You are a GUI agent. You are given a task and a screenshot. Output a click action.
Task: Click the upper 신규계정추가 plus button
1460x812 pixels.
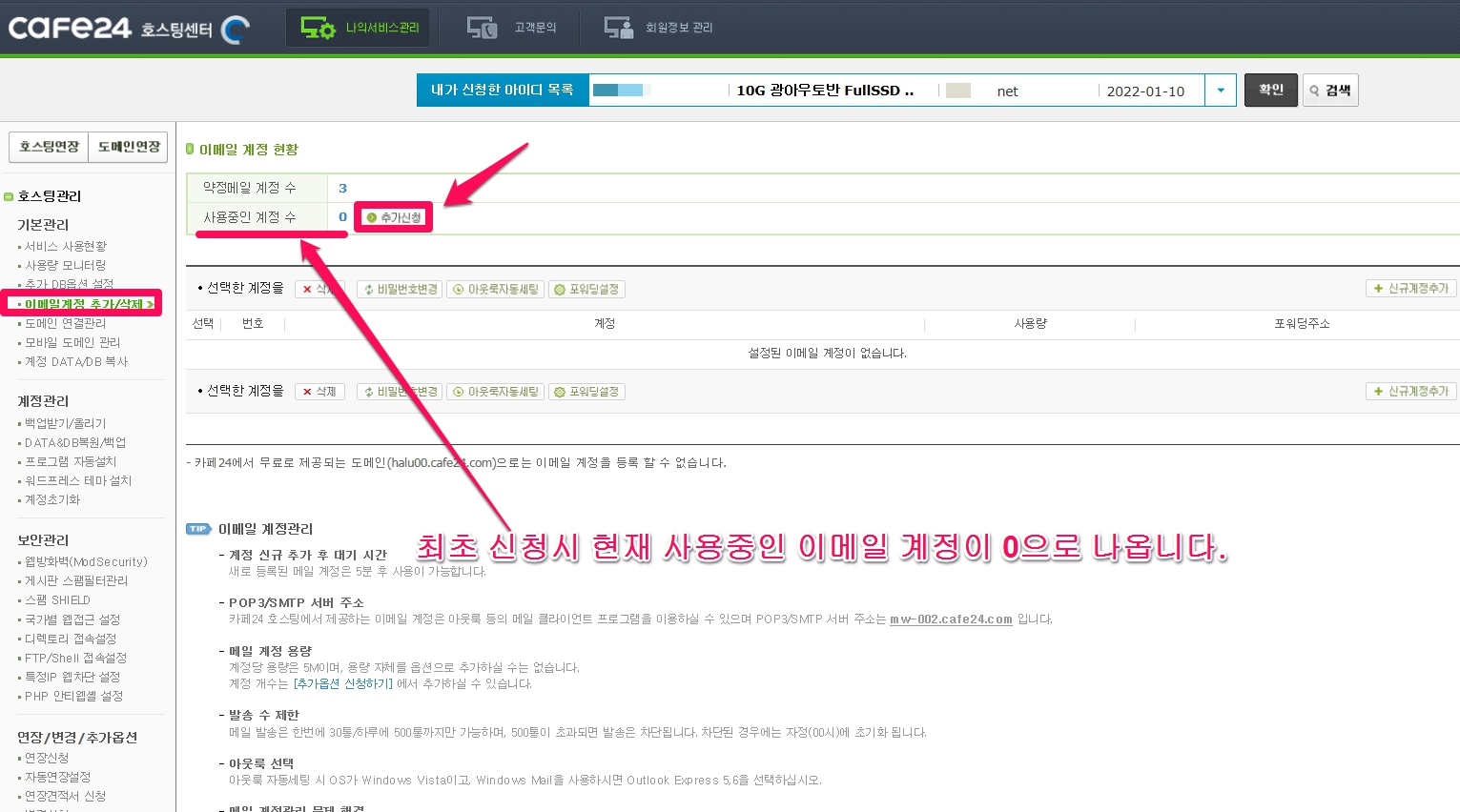click(x=1410, y=289)
